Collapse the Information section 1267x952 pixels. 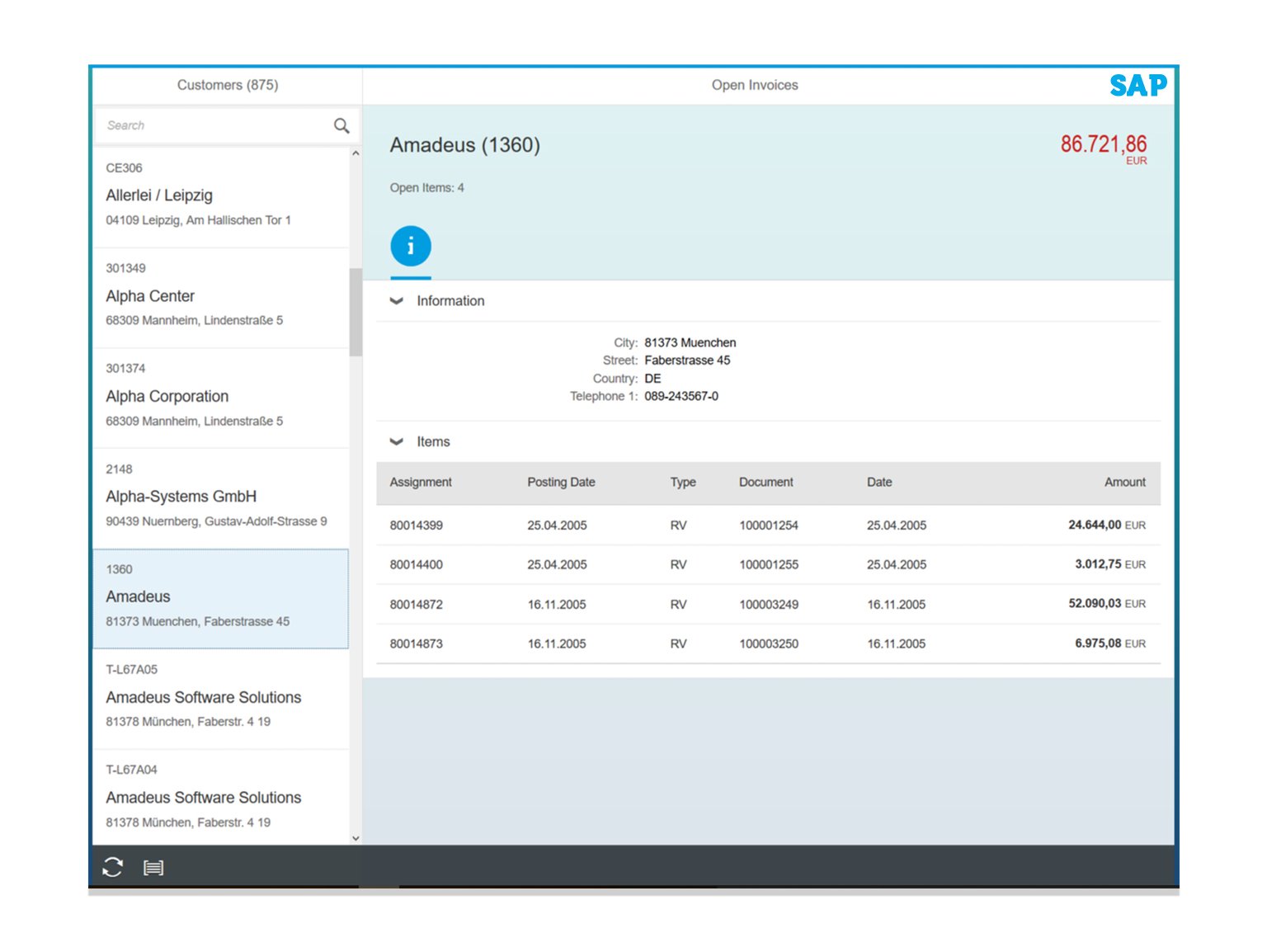(397, 301)
